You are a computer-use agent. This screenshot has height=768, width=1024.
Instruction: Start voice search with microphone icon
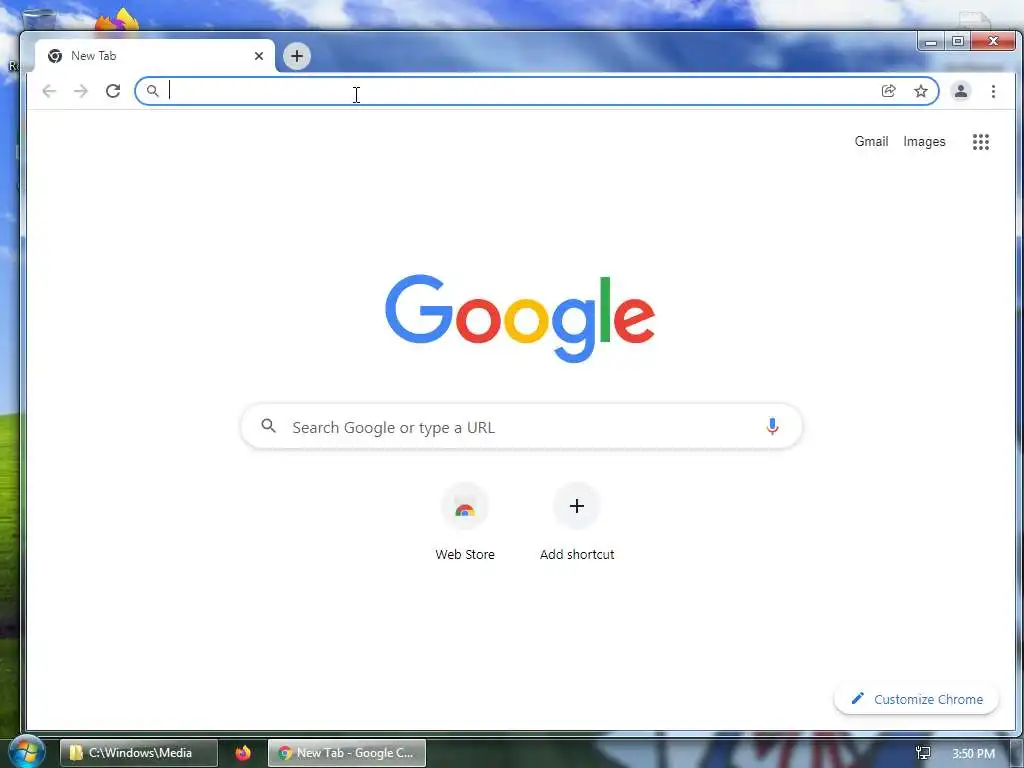tap(772, 426)
